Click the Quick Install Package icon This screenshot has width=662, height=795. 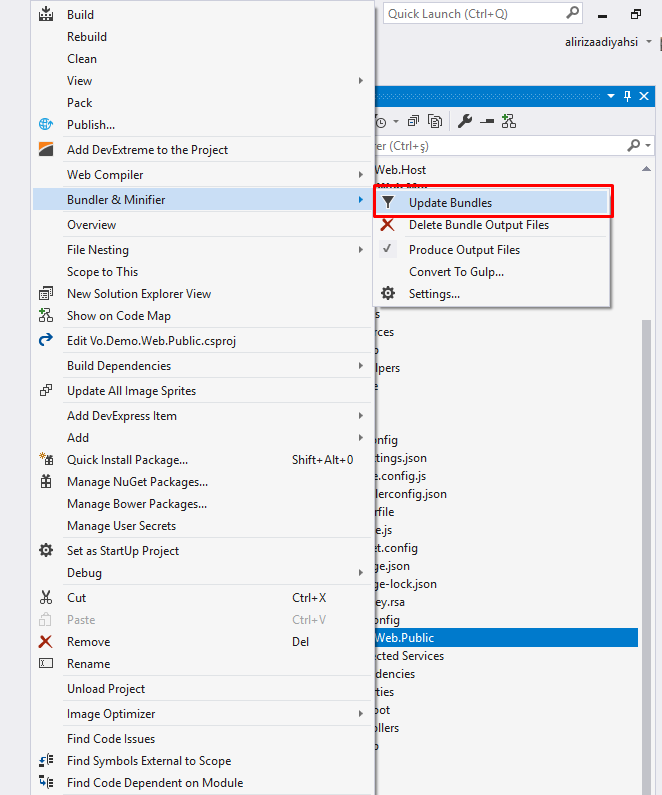(x=46, y=459)
